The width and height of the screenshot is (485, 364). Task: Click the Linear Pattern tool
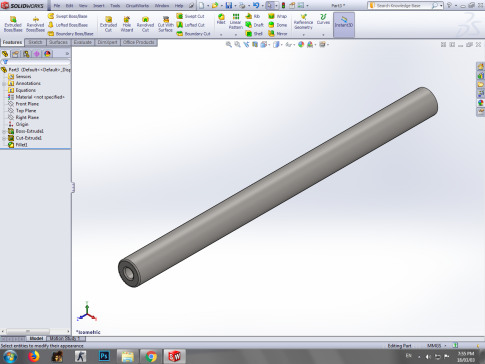pyautogui.click(x=235, y=21)
